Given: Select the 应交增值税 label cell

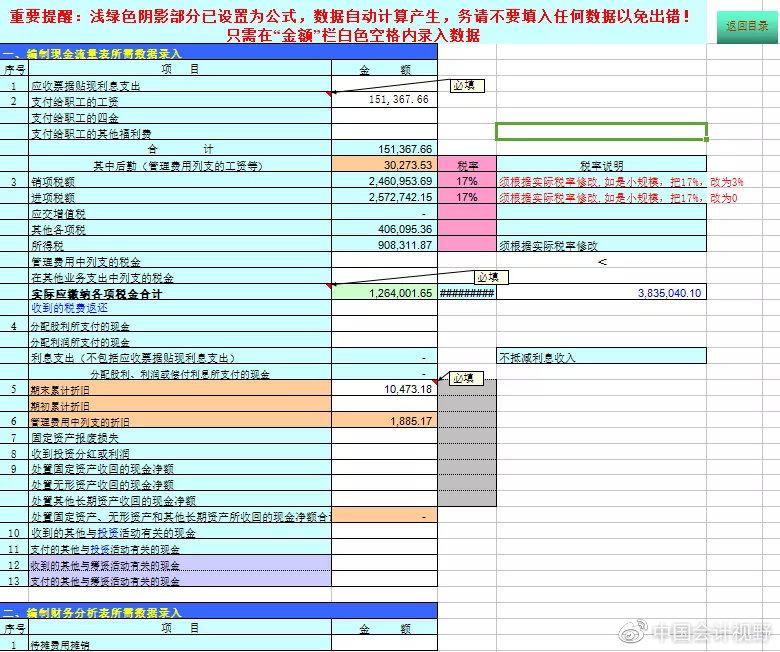Looking at the screenshot, I should pos(180,212).
